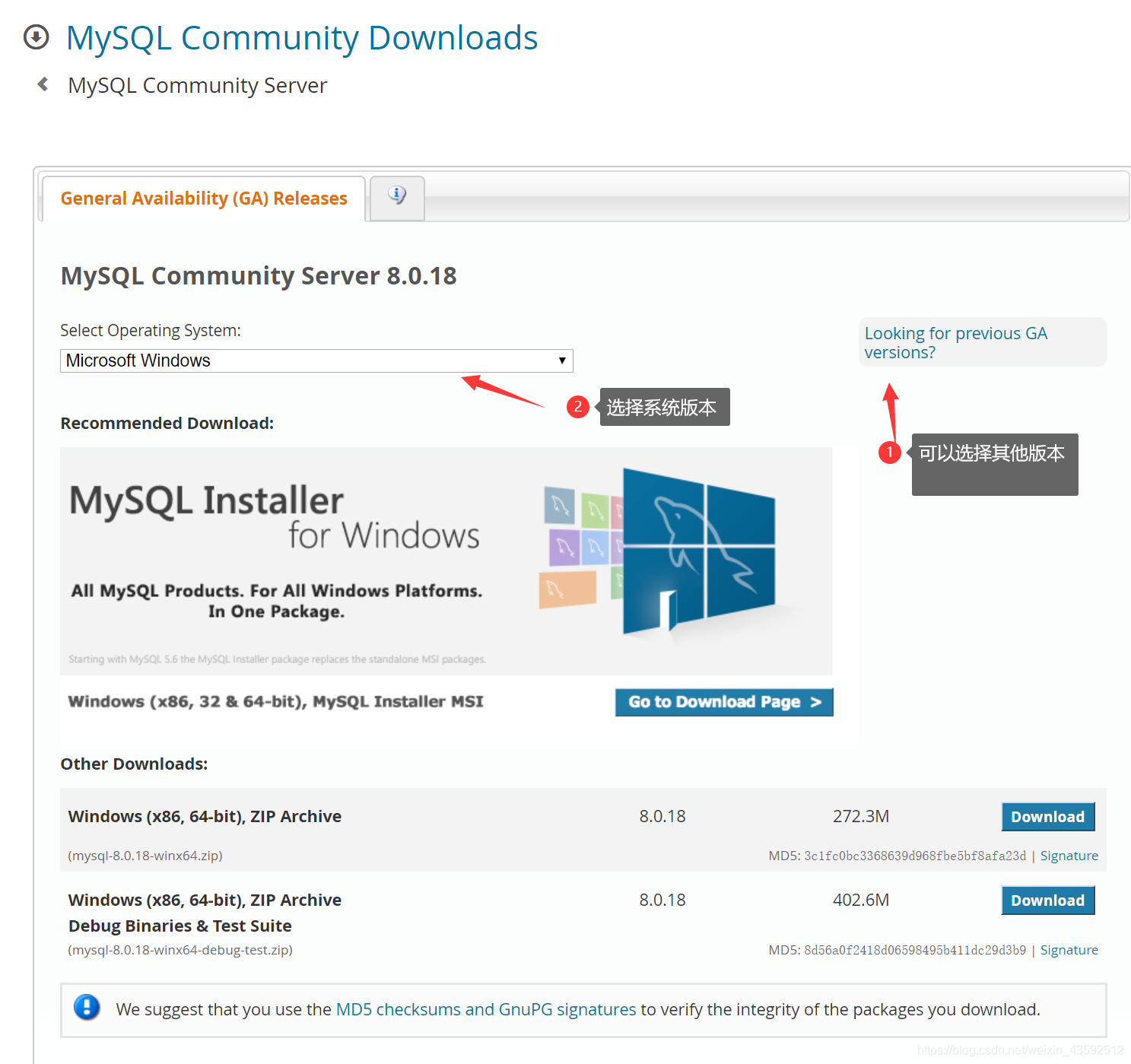Click the Windows dolphin logo graphic
Image resolution: width=1131 pixels, height=1064 pixels.
click(x=700, y=551)
